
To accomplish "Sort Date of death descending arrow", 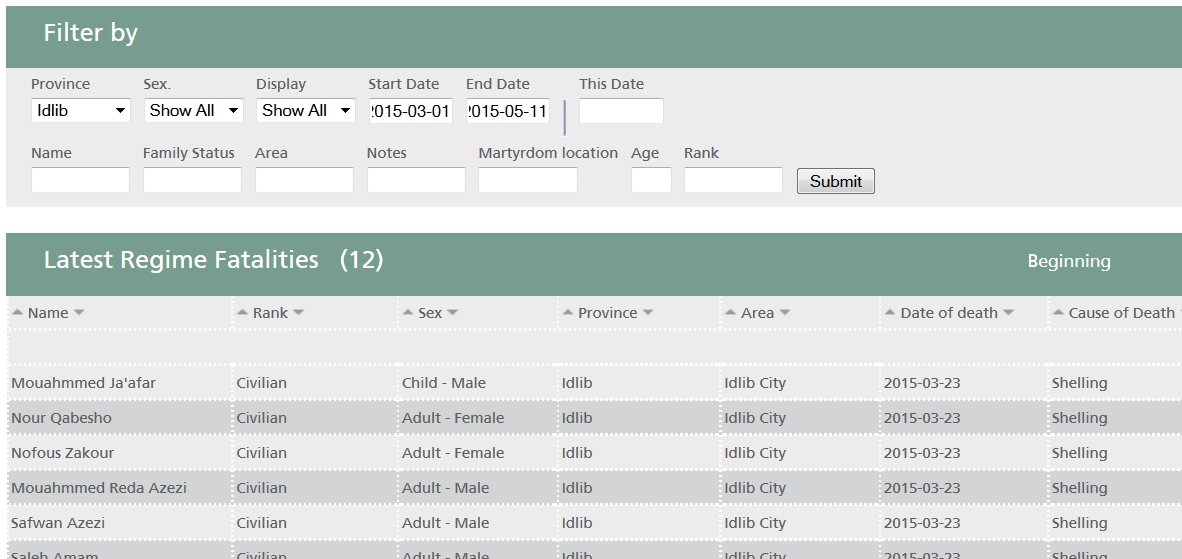I will (x=1009, y=313).
